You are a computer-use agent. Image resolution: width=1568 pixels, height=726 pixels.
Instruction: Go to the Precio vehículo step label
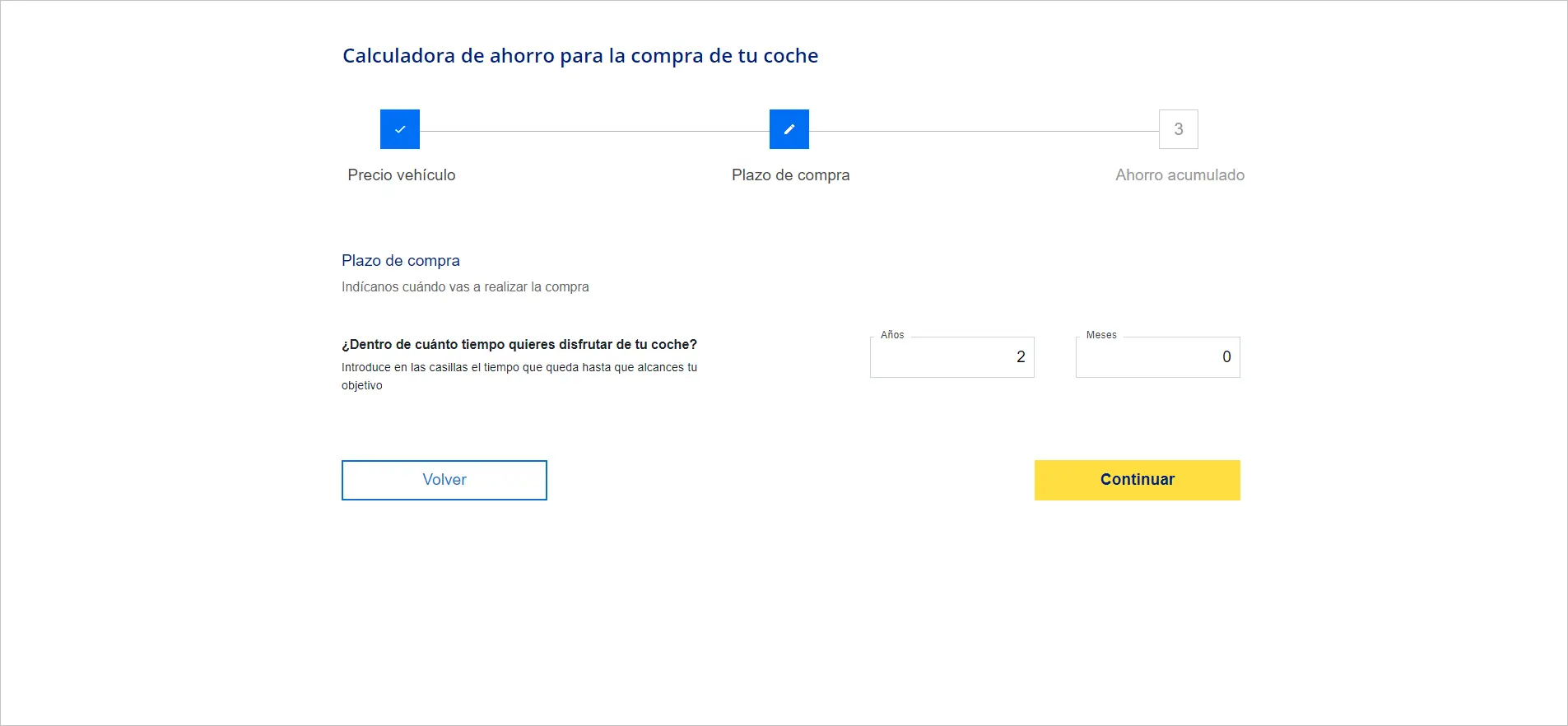(x=402, y=175)
